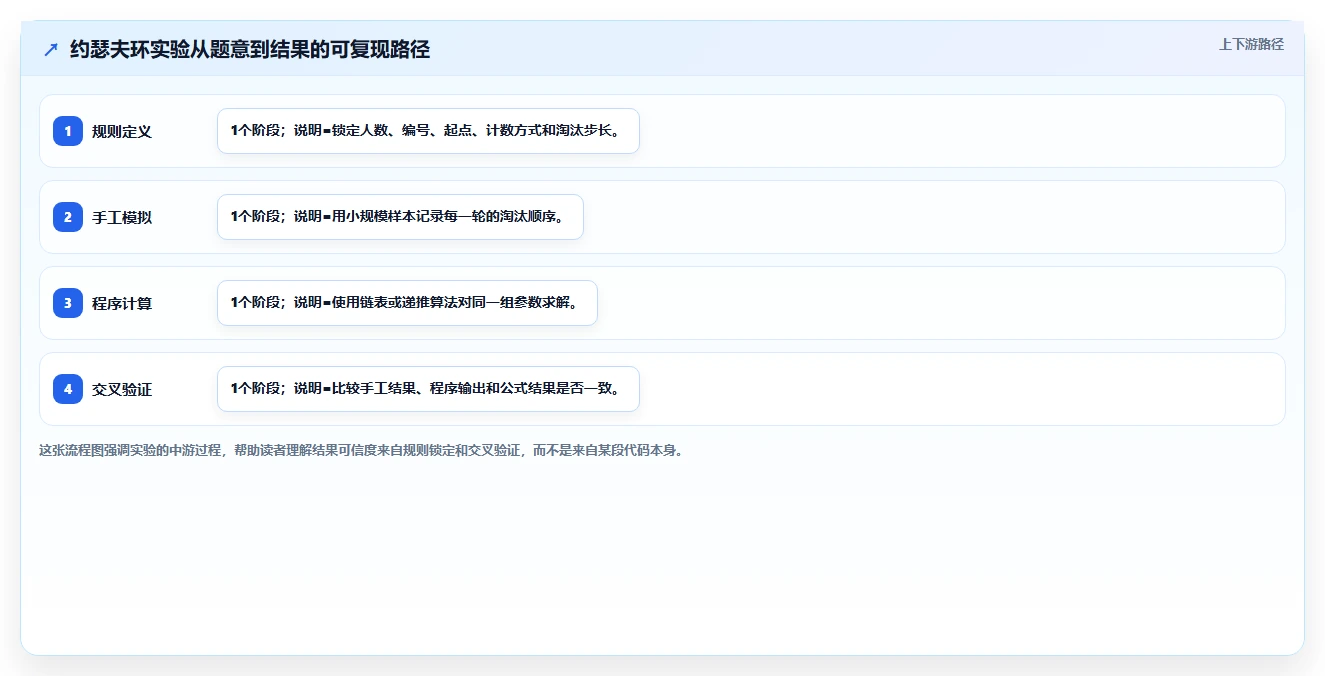Click the 程序计算 step label
Screen dimensions: 1325x676
(122, 303)
